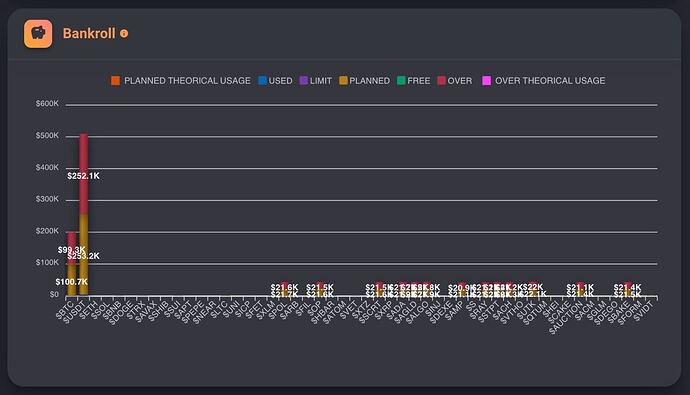
Task: Click the $252.1K data label
Action: (x=83, y=176)
